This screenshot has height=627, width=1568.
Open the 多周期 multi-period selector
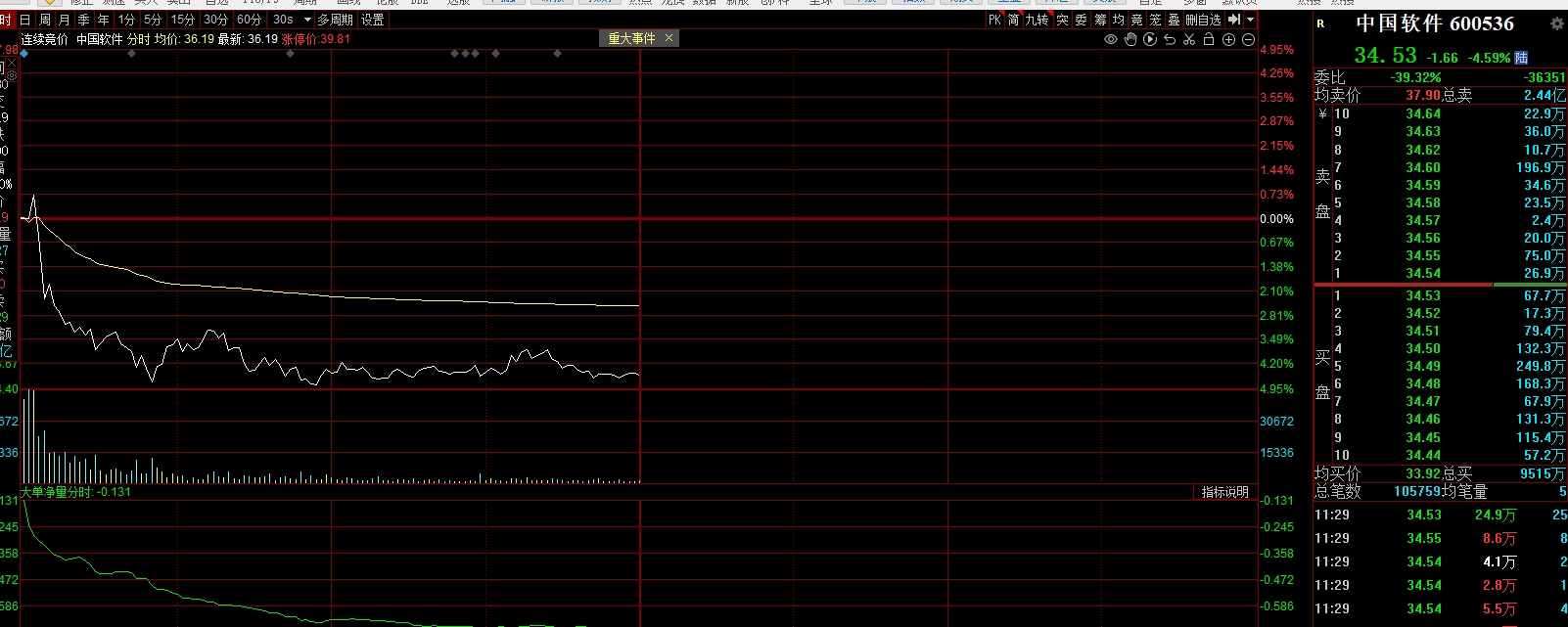pyautogui.click(x=335, y=20)
